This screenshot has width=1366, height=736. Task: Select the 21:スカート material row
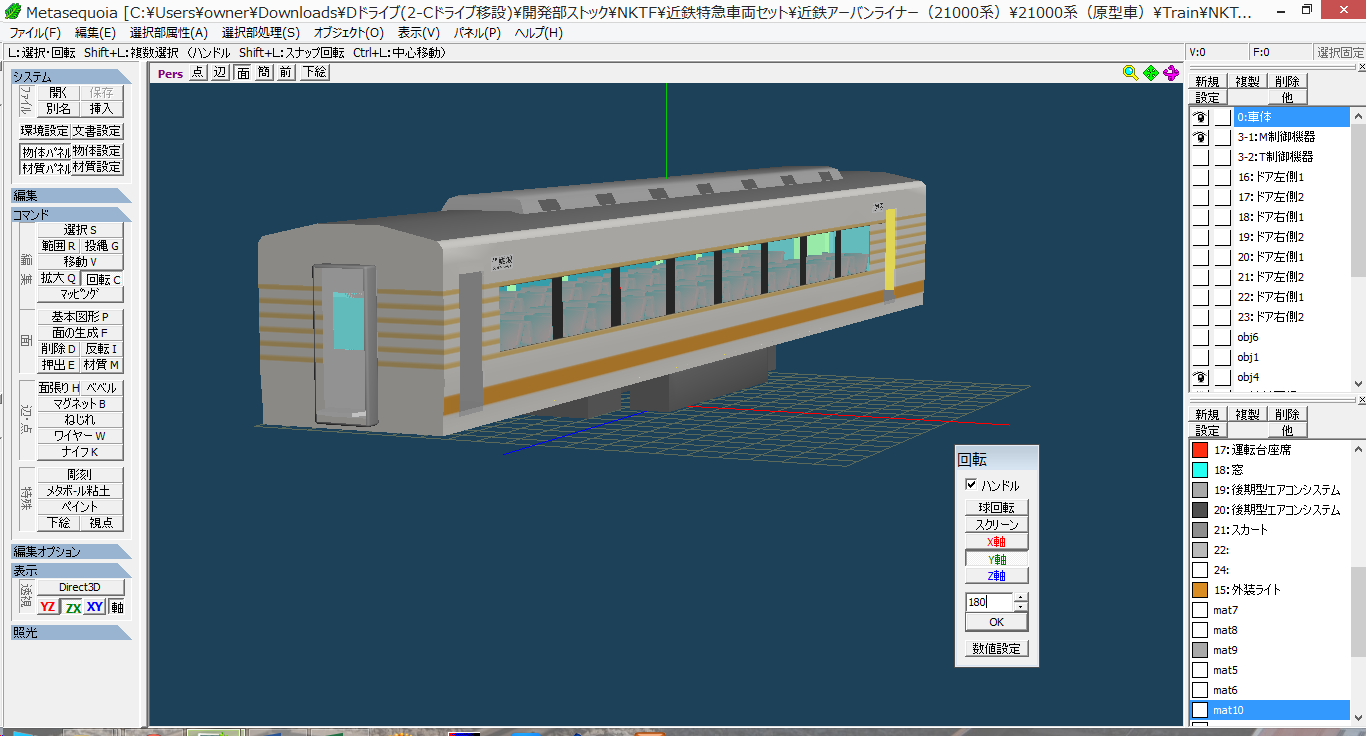click(x=1270, y=530)
